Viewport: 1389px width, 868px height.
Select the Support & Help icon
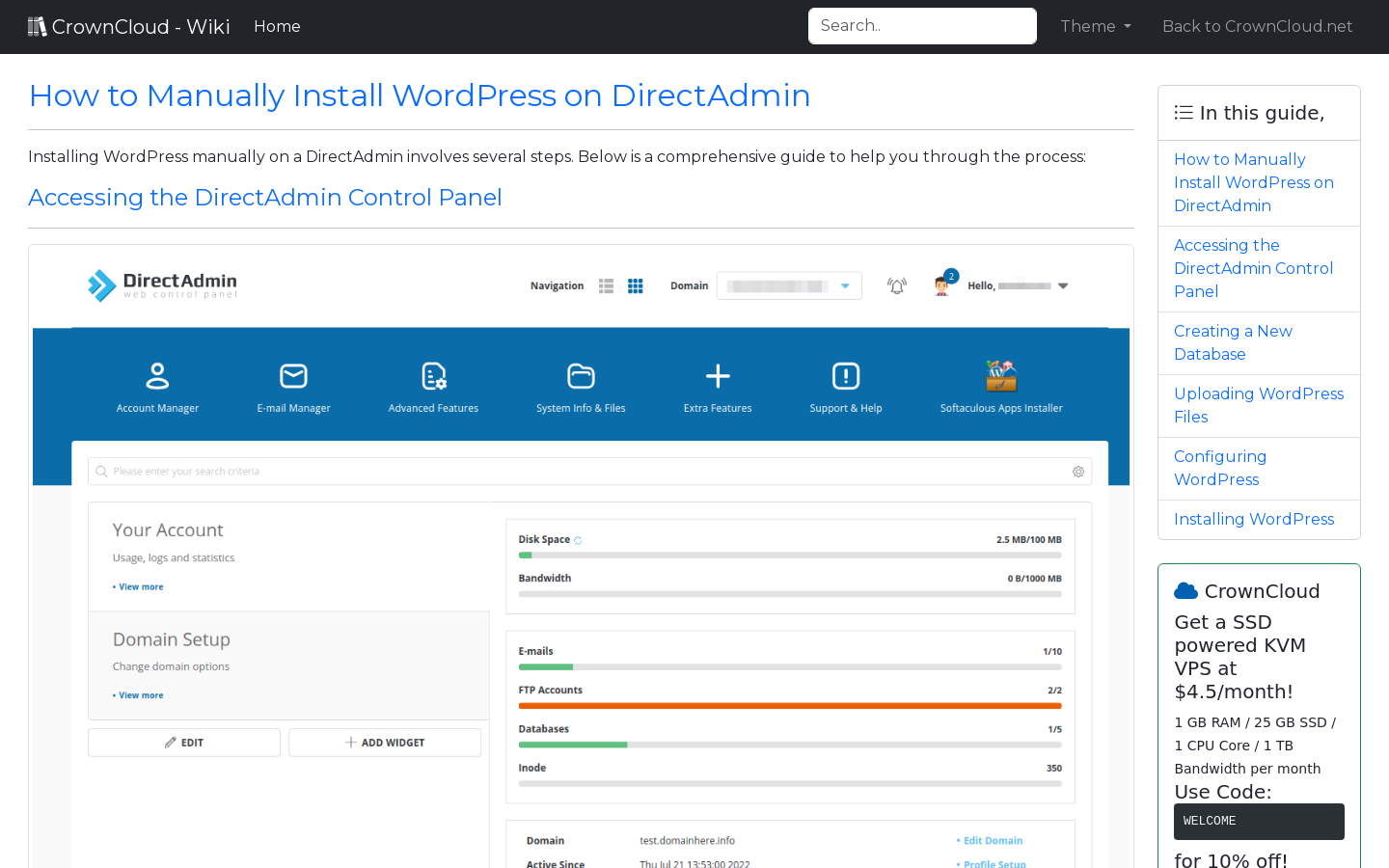coord(845,384)
